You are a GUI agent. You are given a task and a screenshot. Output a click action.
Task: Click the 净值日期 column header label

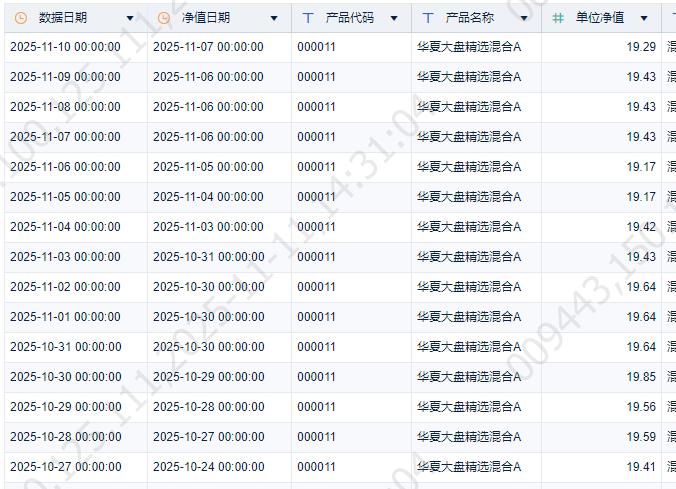(206, 18)
